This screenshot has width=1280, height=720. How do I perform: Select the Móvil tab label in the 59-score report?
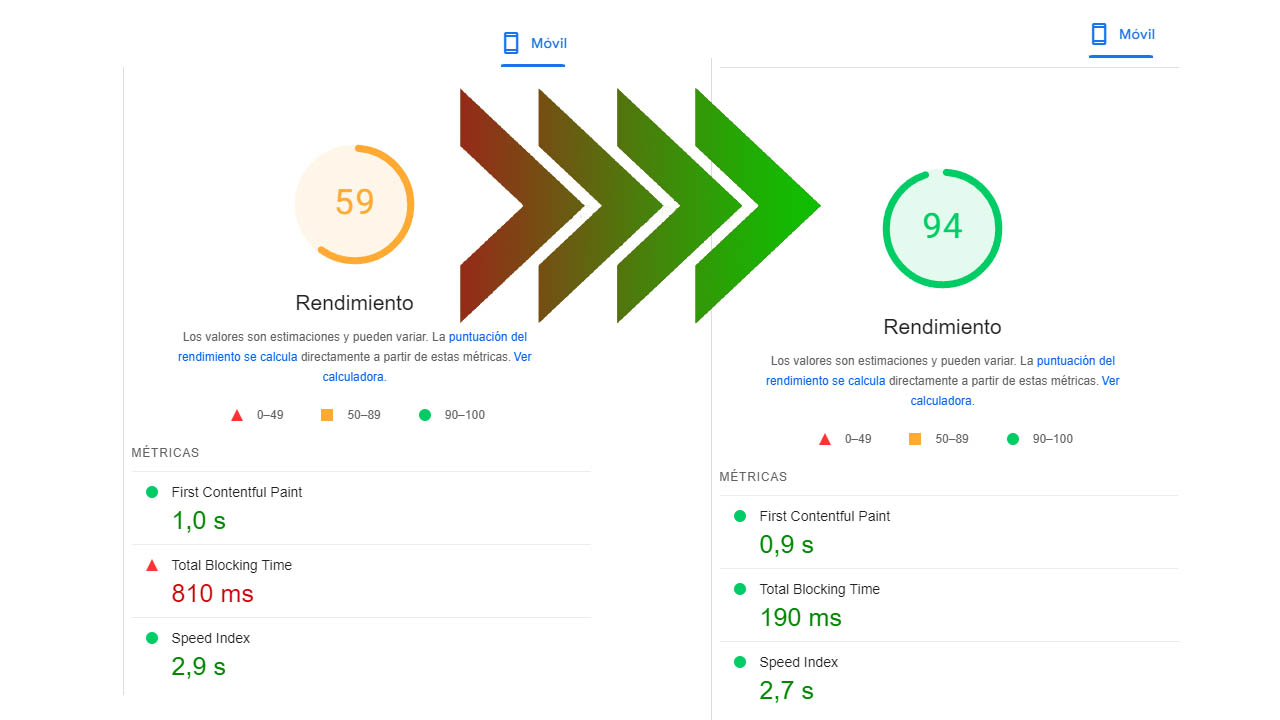click(549, 43)
